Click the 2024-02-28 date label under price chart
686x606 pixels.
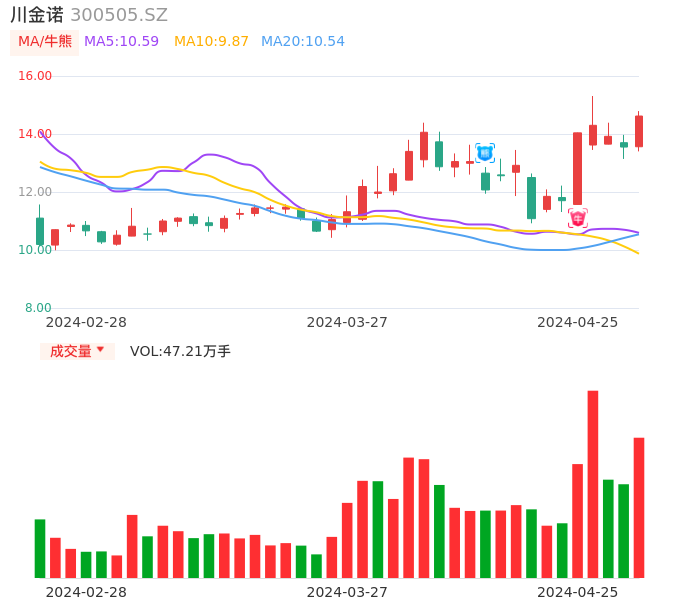point(86,322)
